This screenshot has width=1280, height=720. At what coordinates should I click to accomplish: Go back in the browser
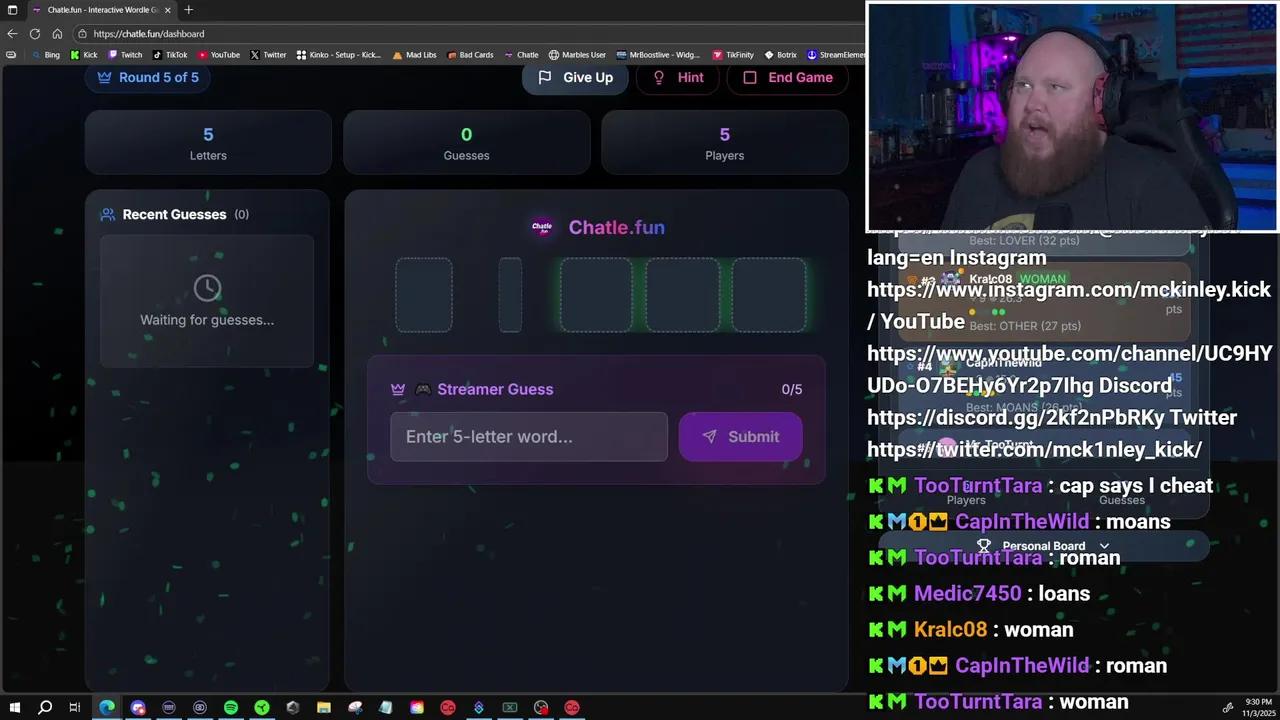pos(12,33)
